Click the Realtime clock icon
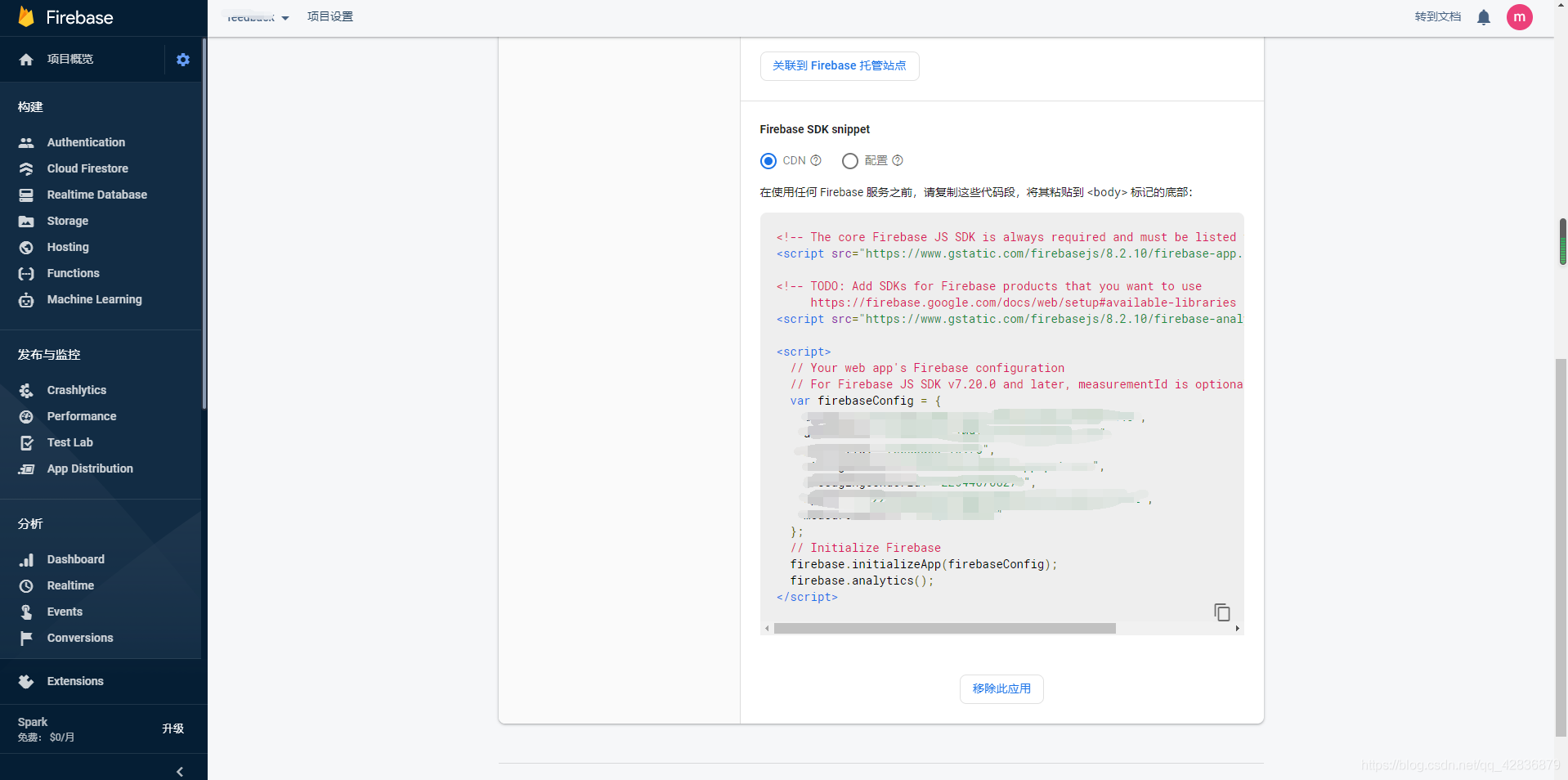1568x780 pixels. coord(26,585)
